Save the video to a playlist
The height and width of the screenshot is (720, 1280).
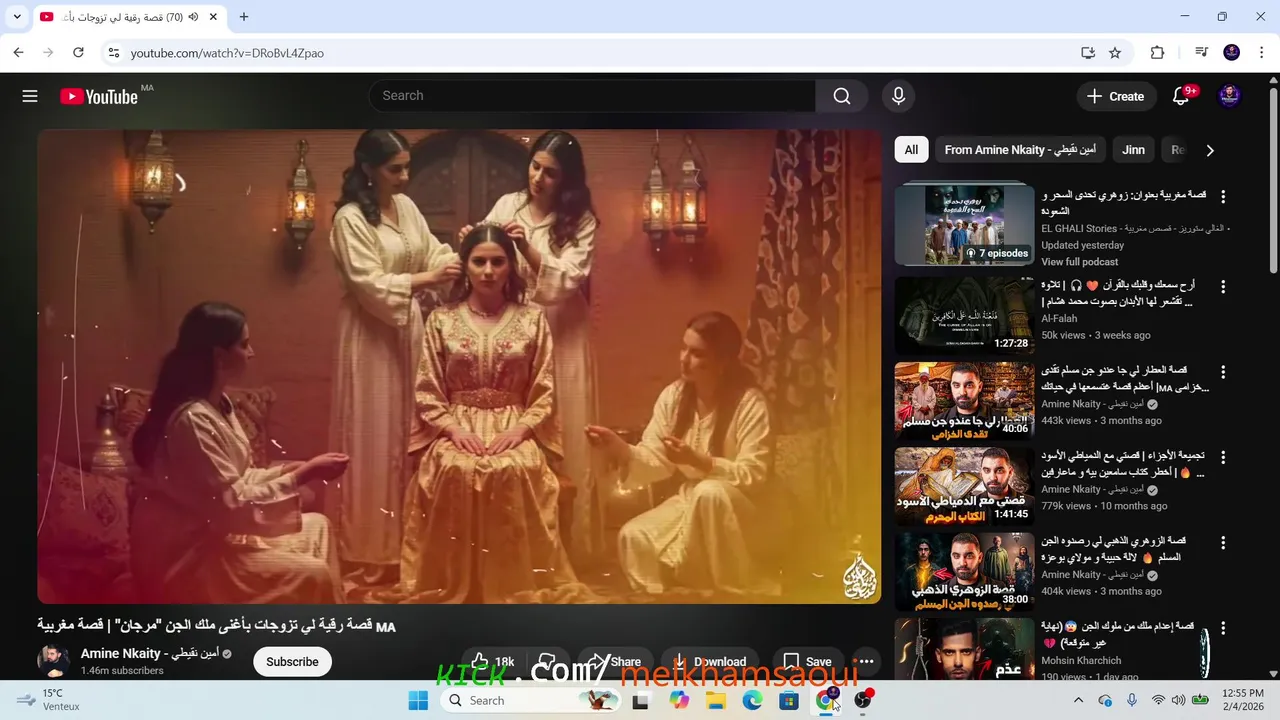click(807, 661)
